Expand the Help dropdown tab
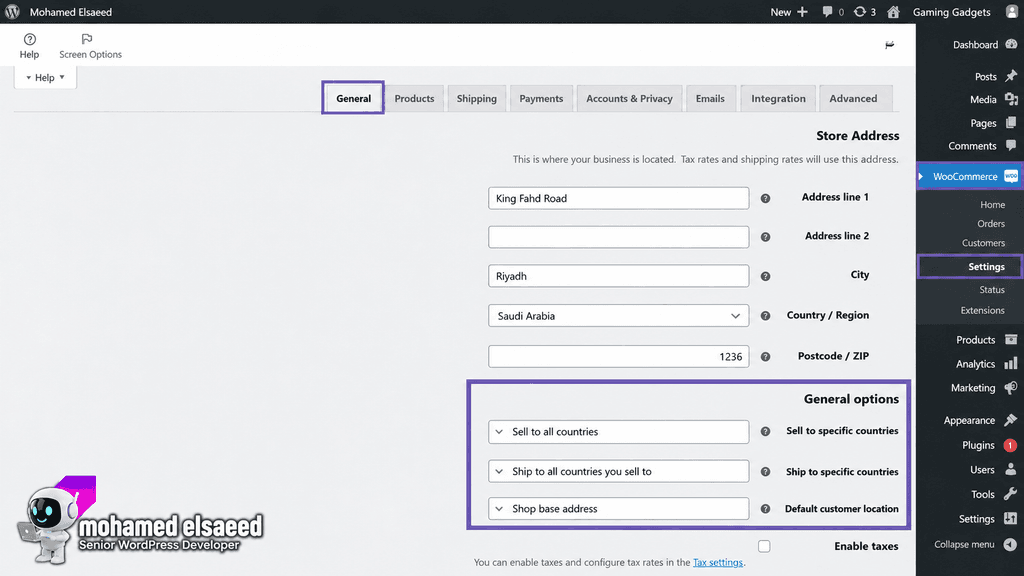The height and width of the screenshot is (576, 1024). point(45,78)
